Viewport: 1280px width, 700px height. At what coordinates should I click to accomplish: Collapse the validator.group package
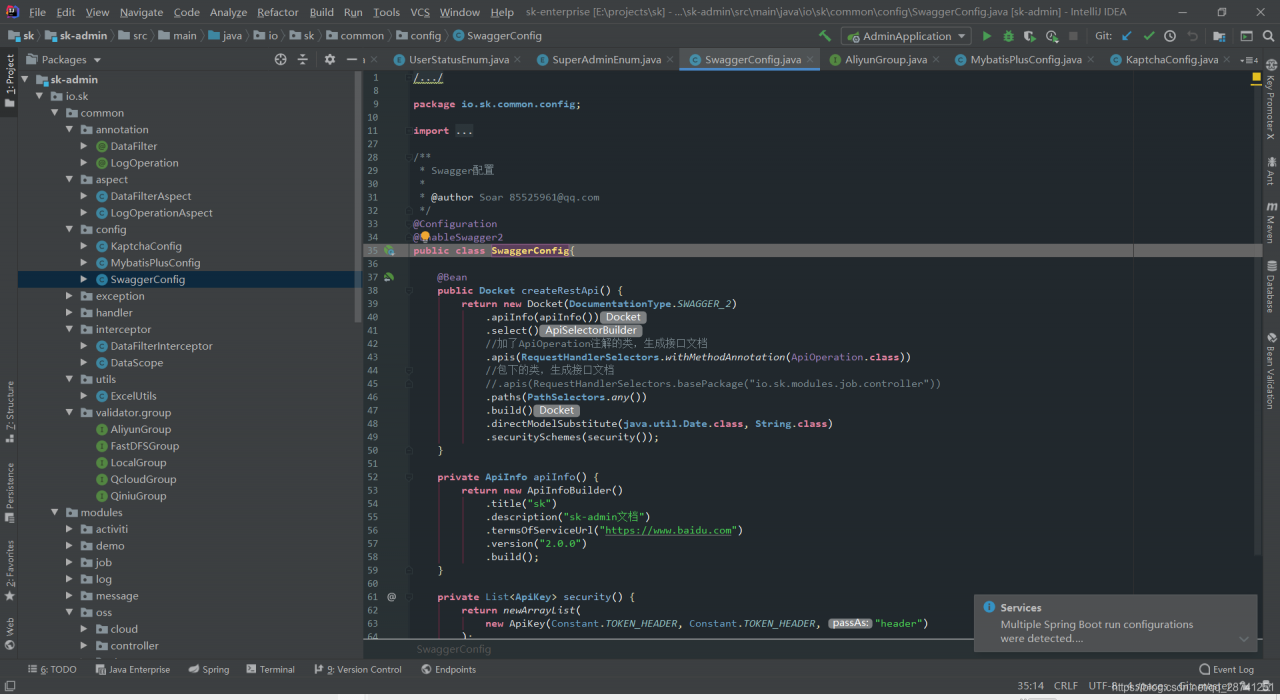click(70, 412)
